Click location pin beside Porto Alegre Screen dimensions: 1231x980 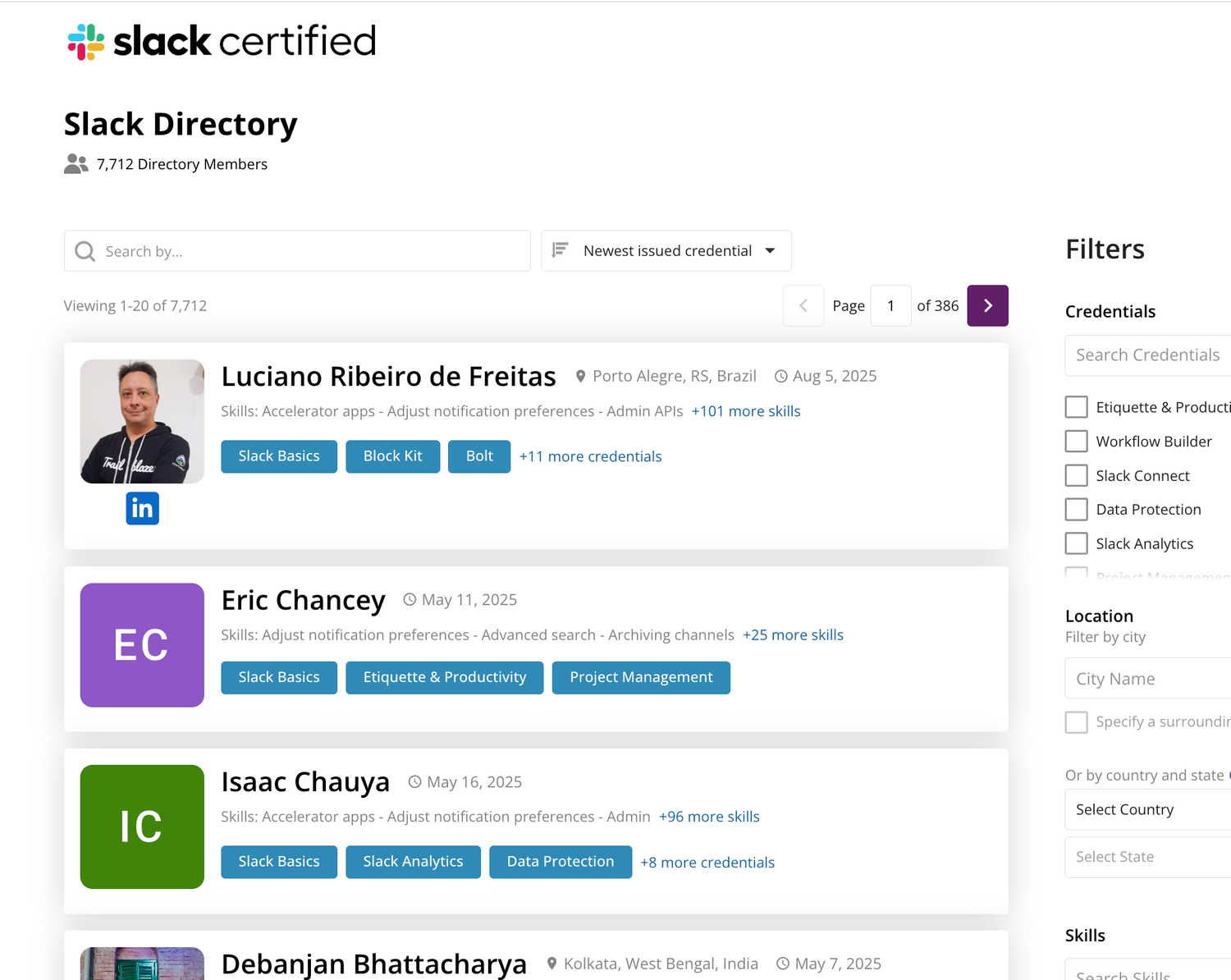(x=580, y=376)
